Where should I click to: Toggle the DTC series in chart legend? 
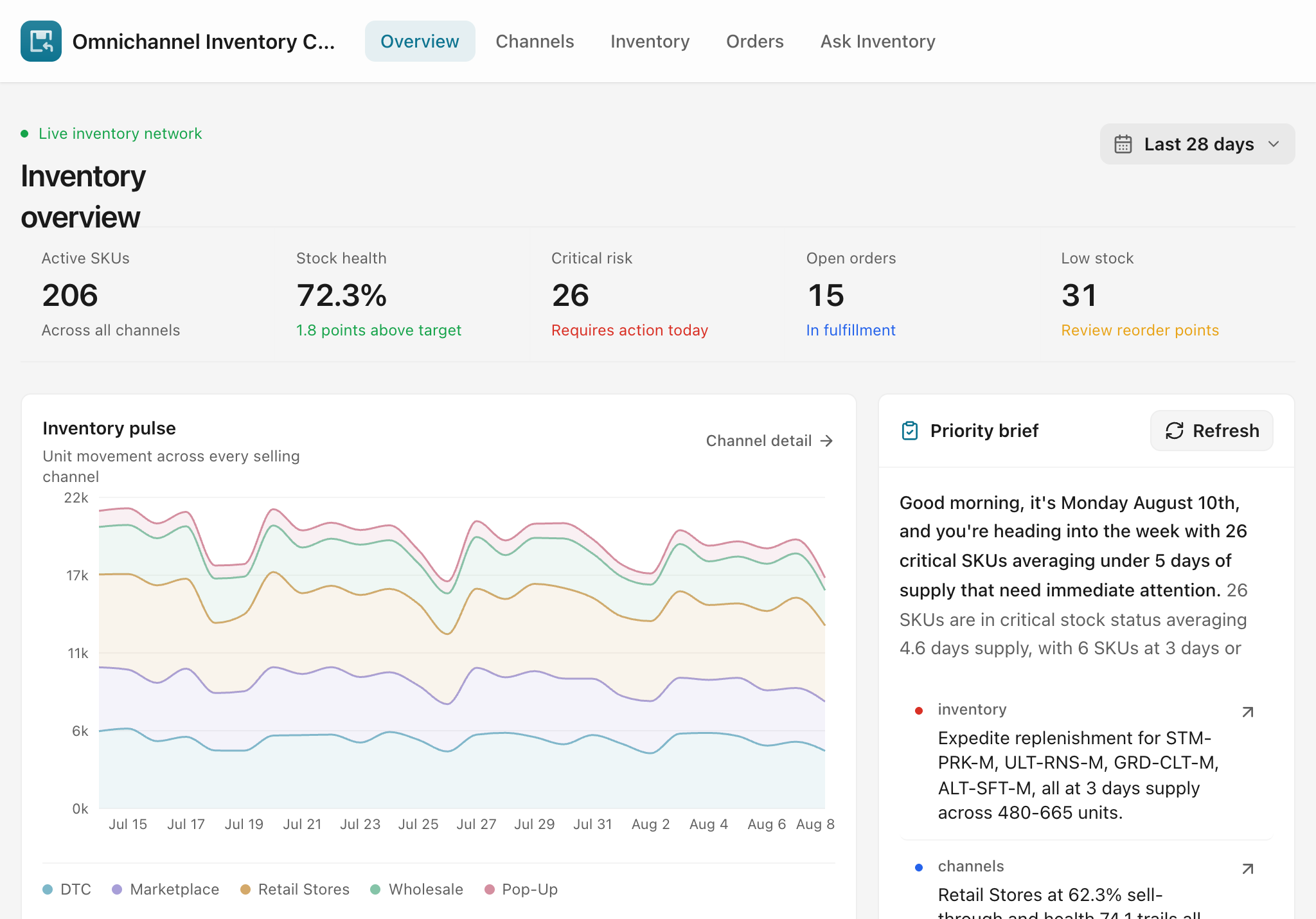pos(67,889)
